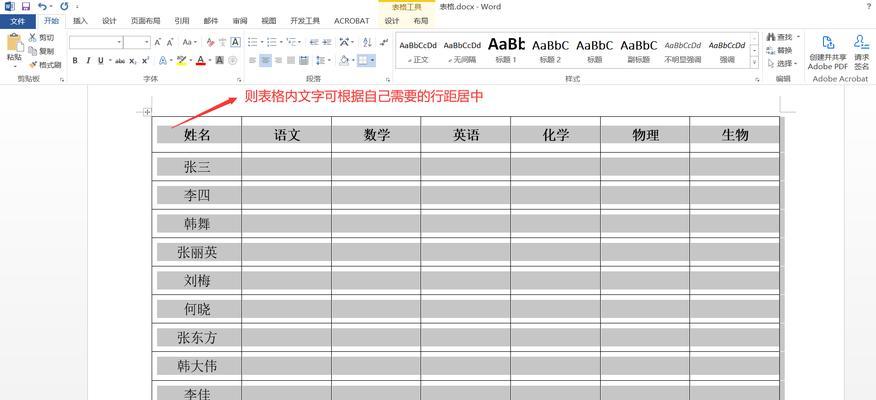Toggle character shading icon

point(220,60)
